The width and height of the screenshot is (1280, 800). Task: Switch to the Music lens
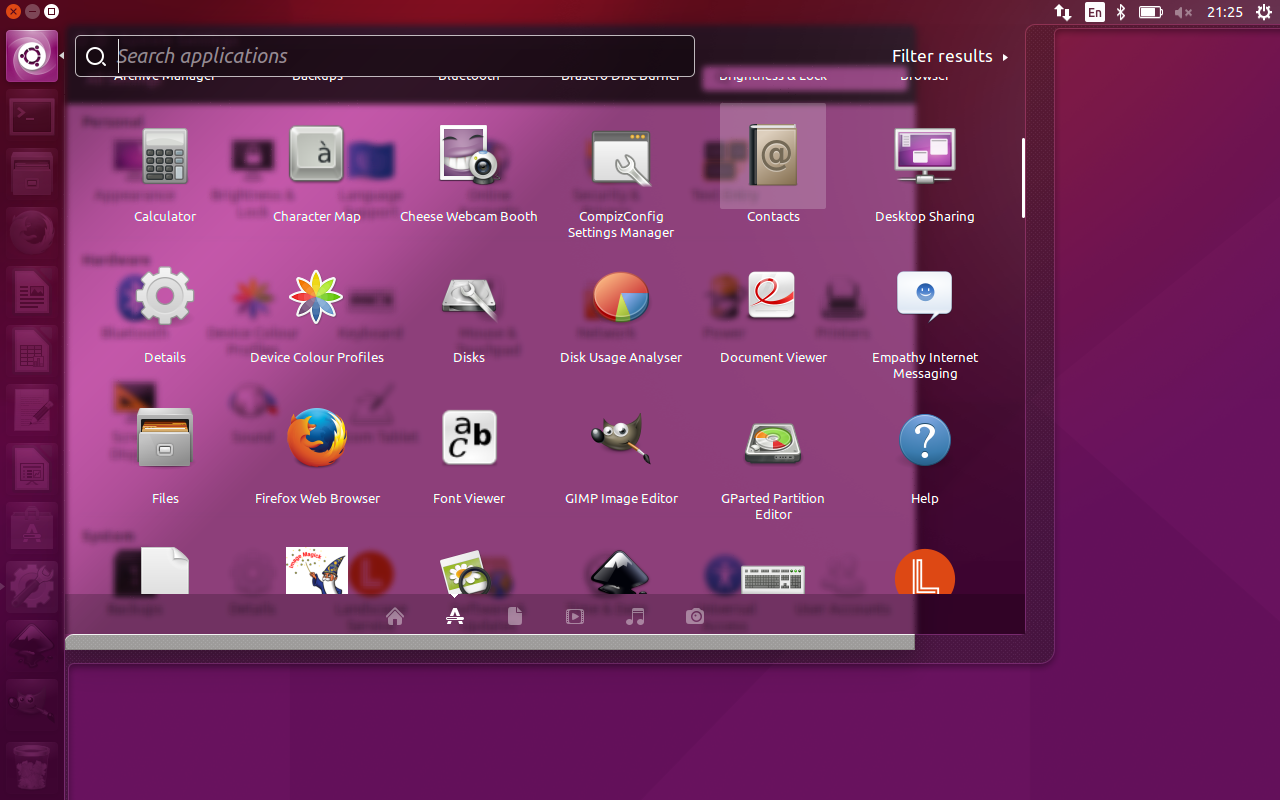pyautogui.click(x=635, y=616)
